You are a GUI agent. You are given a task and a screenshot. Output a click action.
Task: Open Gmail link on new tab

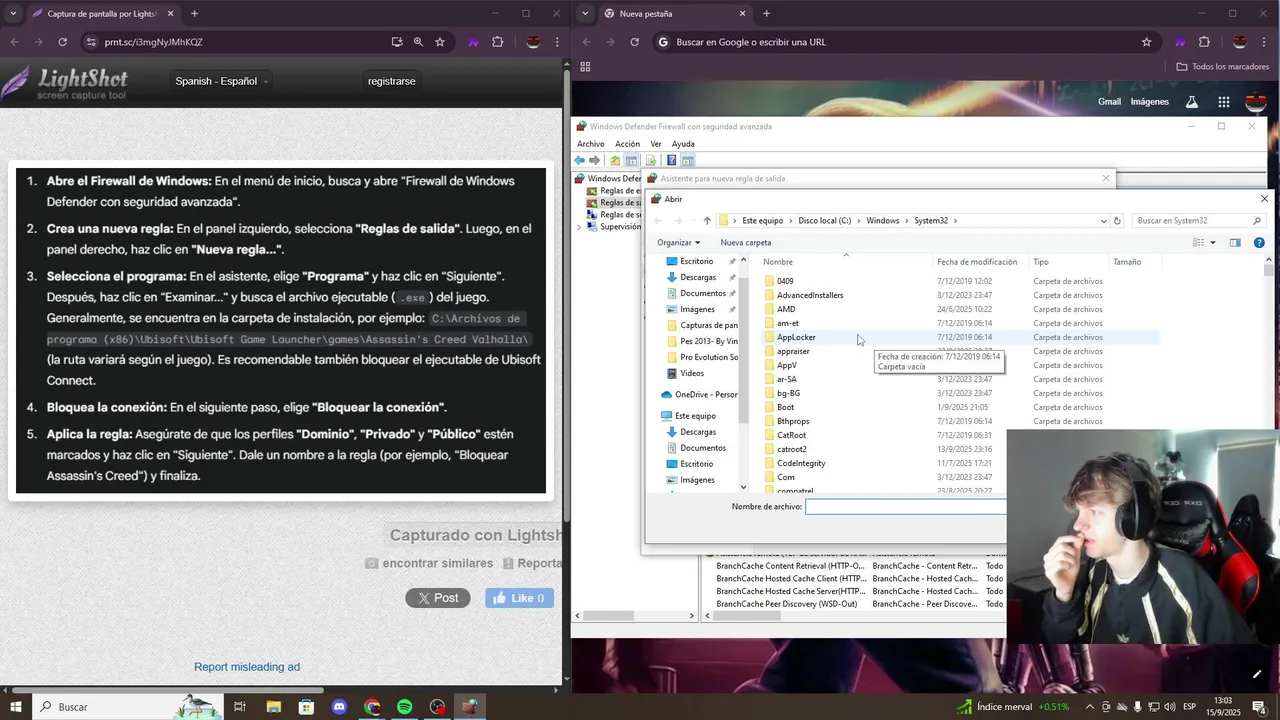(1109, 102)
